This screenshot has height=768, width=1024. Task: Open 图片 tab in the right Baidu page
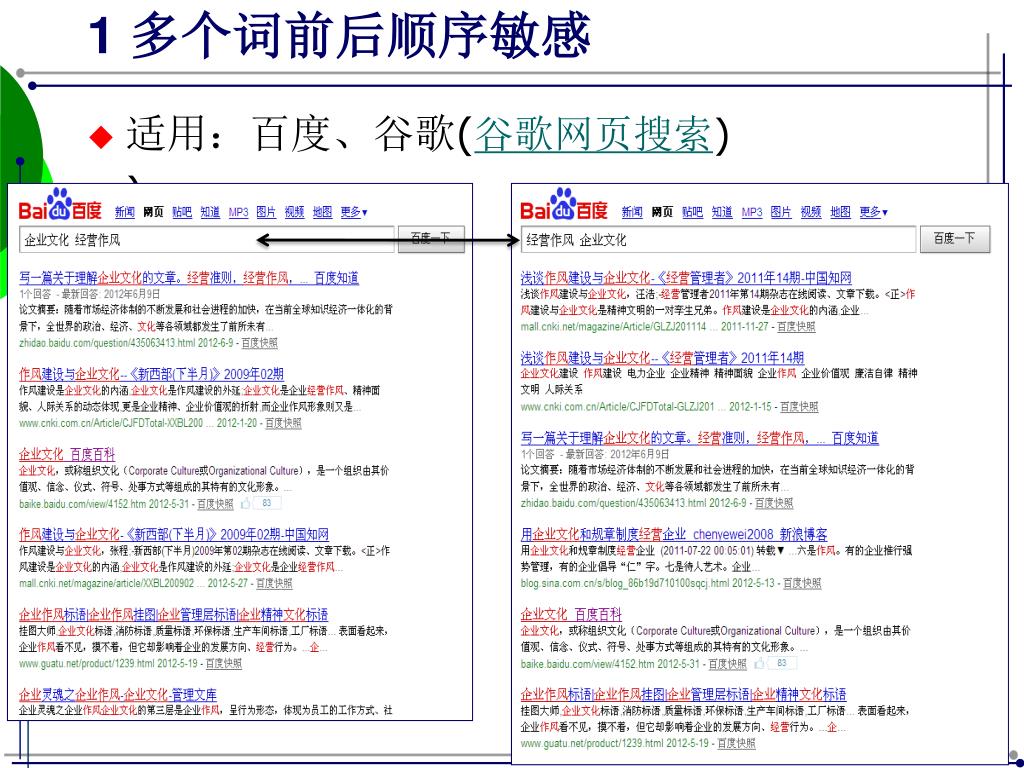[x=781, y=212]
